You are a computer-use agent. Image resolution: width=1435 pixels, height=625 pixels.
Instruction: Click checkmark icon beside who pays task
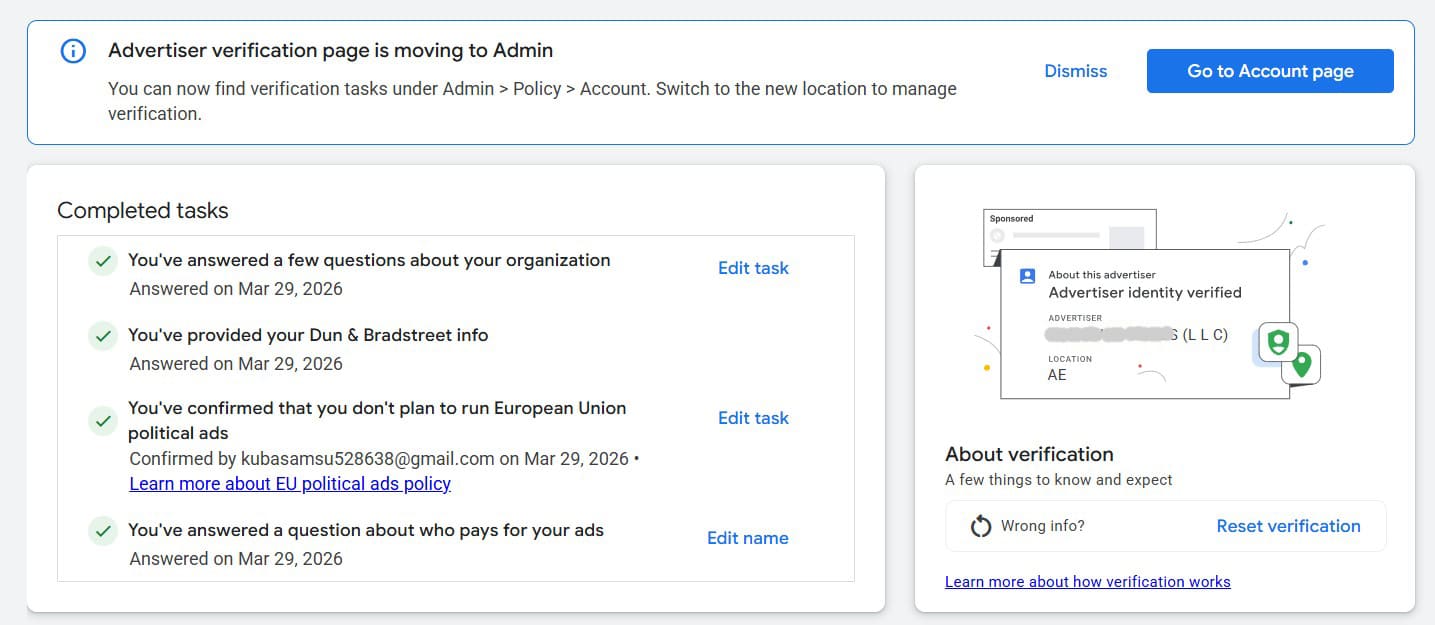[x=102, y=531]
